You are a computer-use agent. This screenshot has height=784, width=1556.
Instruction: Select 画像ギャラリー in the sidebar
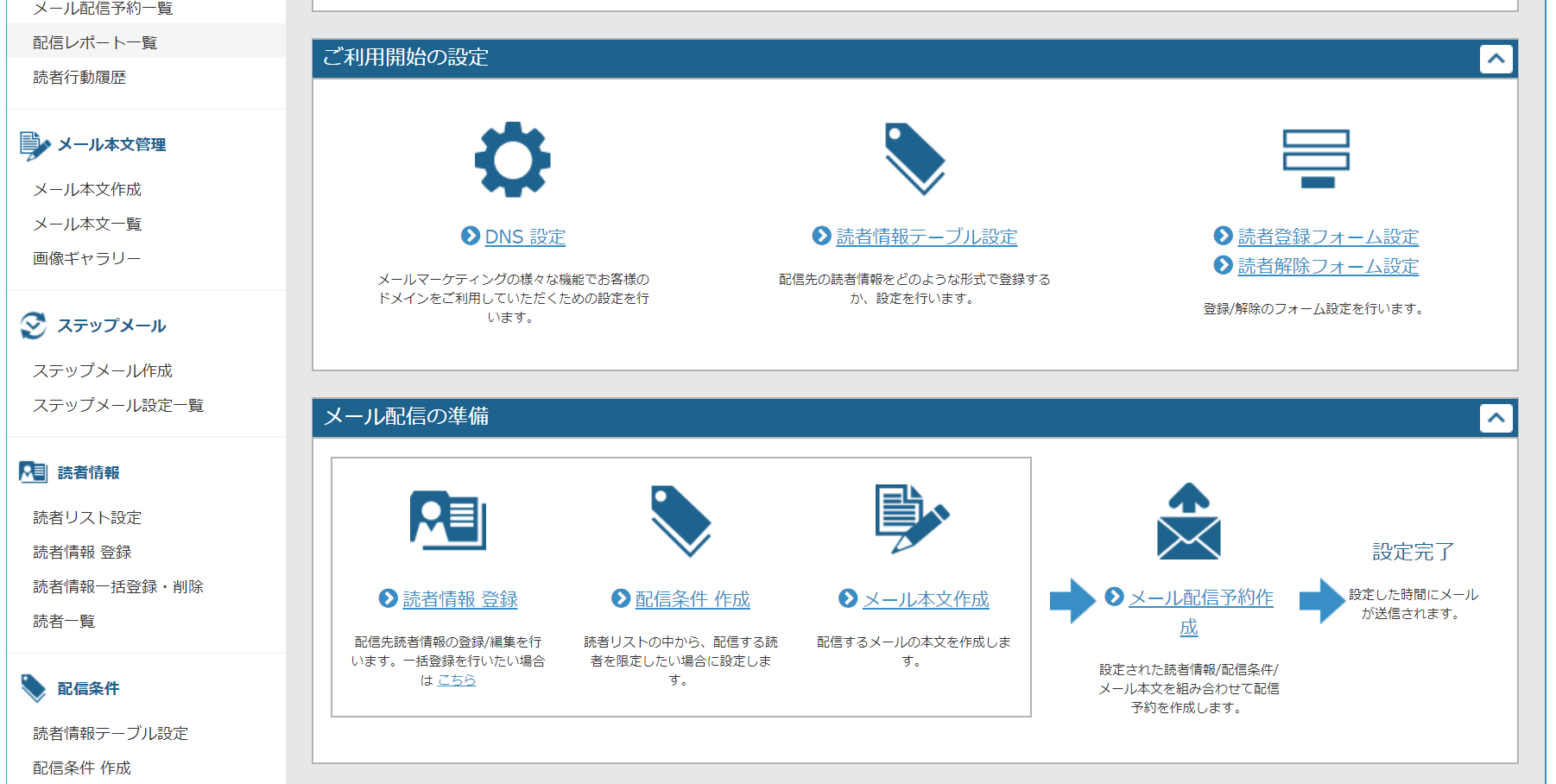(86, 258)
